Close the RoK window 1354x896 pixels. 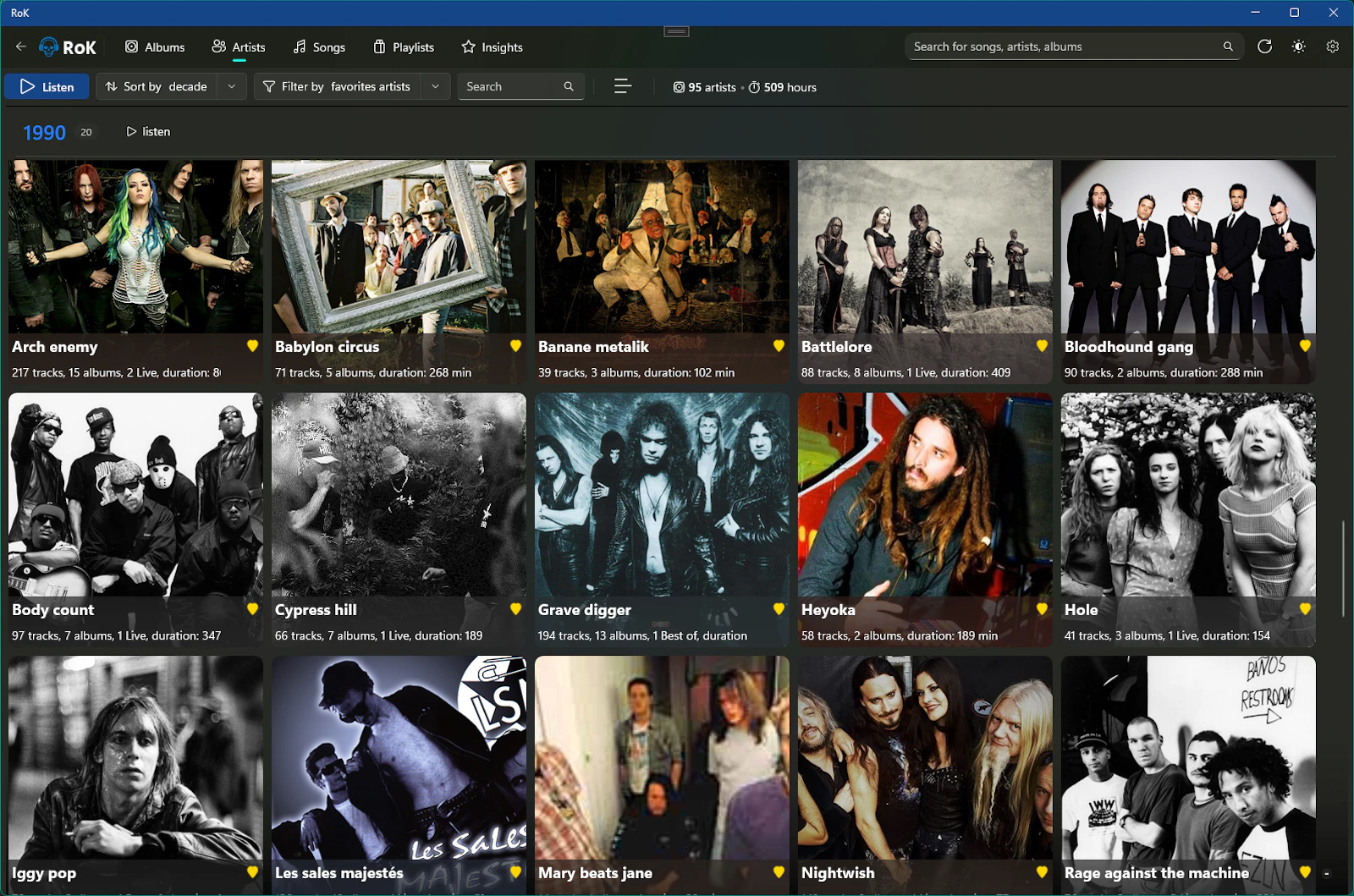[1334, 13]
